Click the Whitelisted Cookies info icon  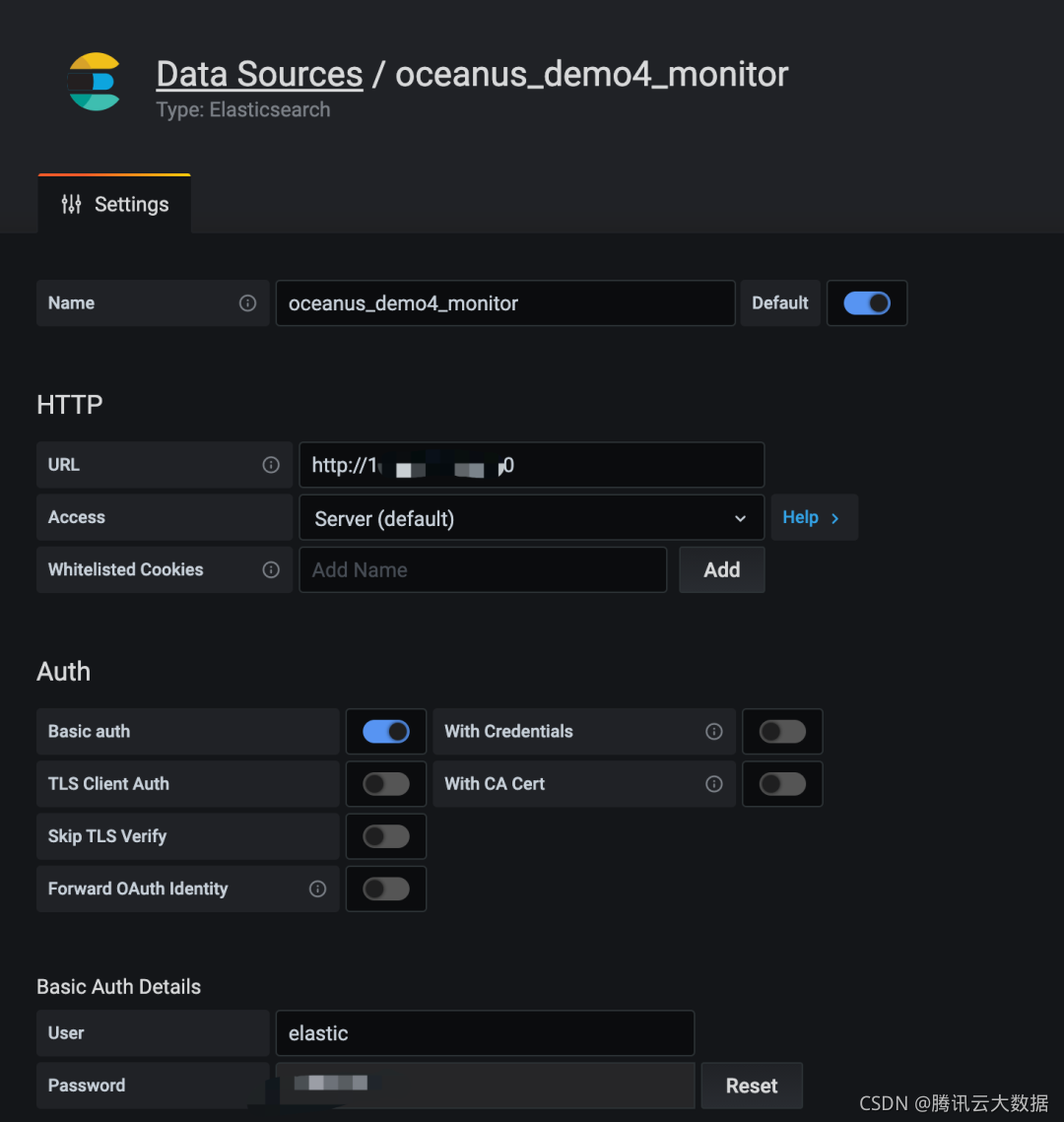pos(271,569)
